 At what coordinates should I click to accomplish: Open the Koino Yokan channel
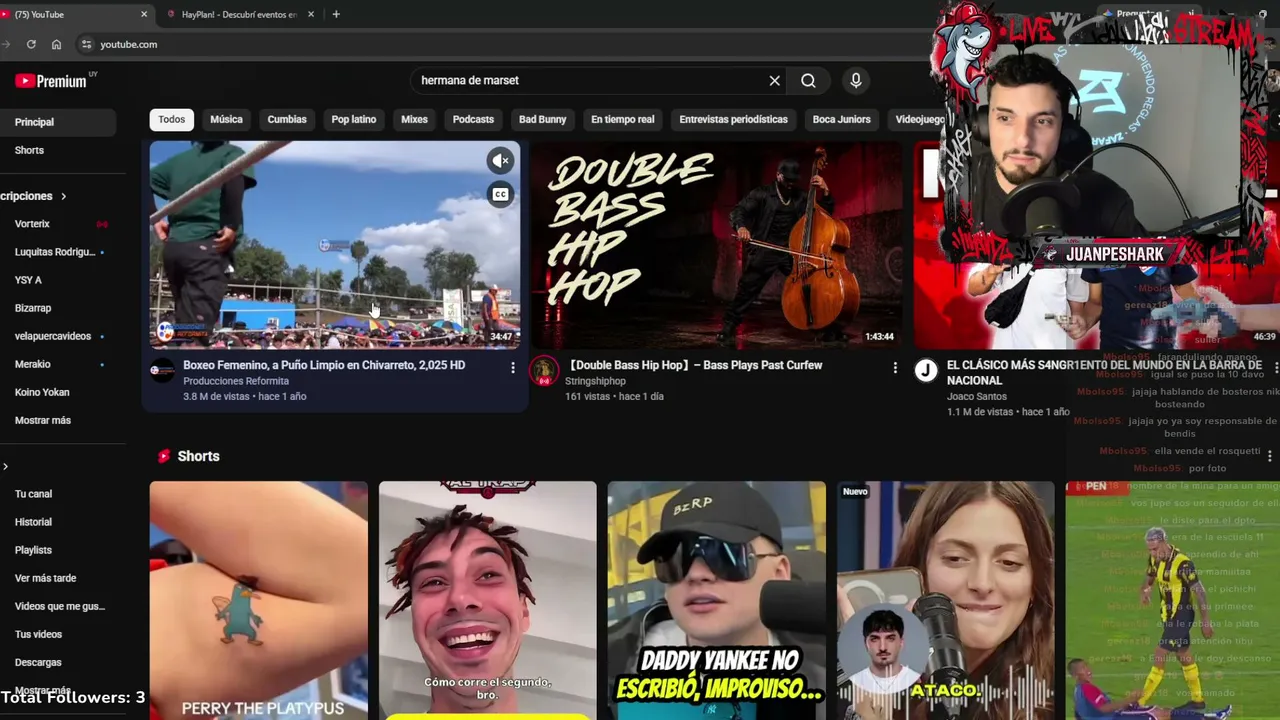coord(42,392)
